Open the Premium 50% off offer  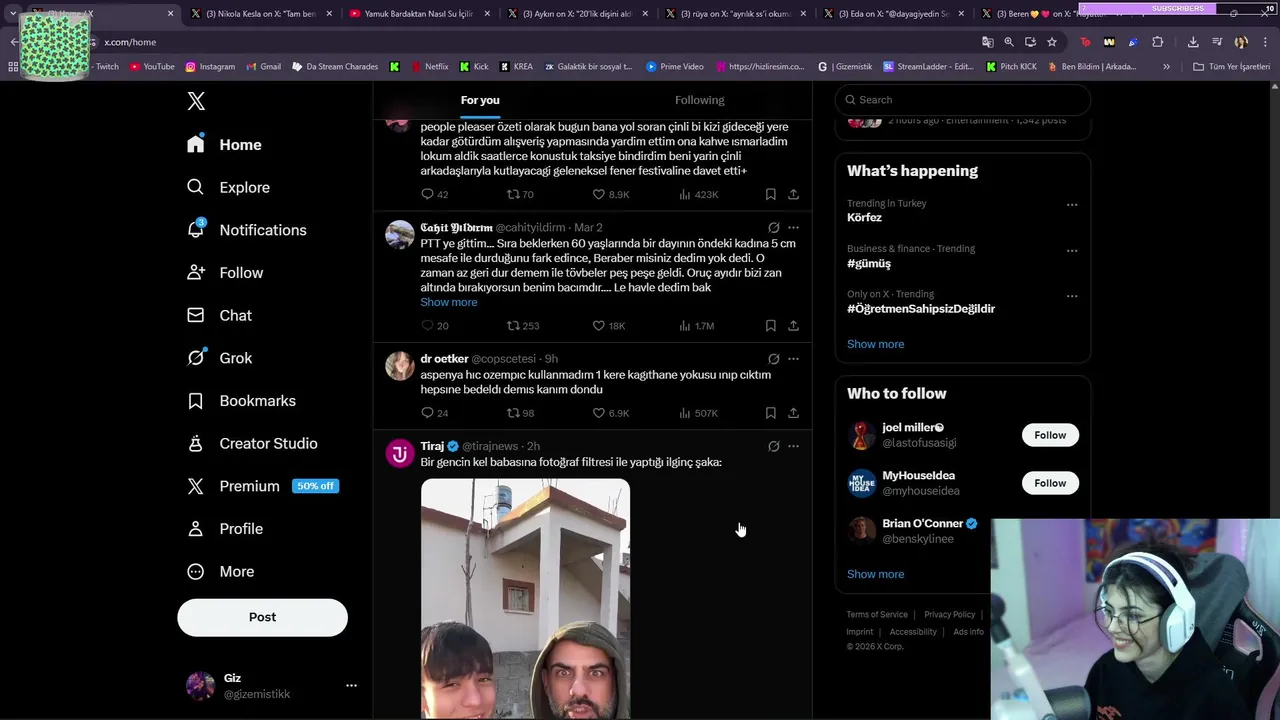[264, 486]
